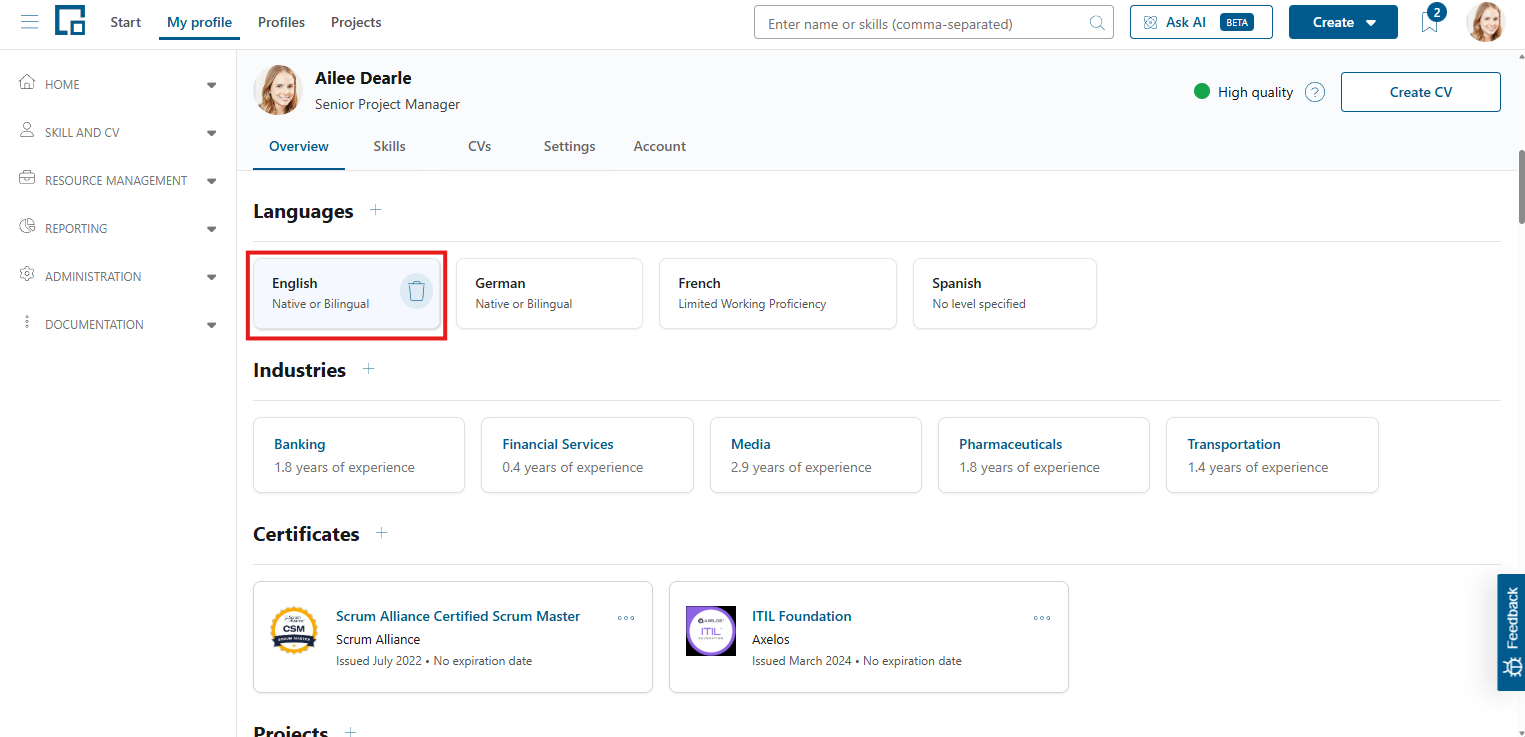Go to the Start nav item

coord(126,22)
